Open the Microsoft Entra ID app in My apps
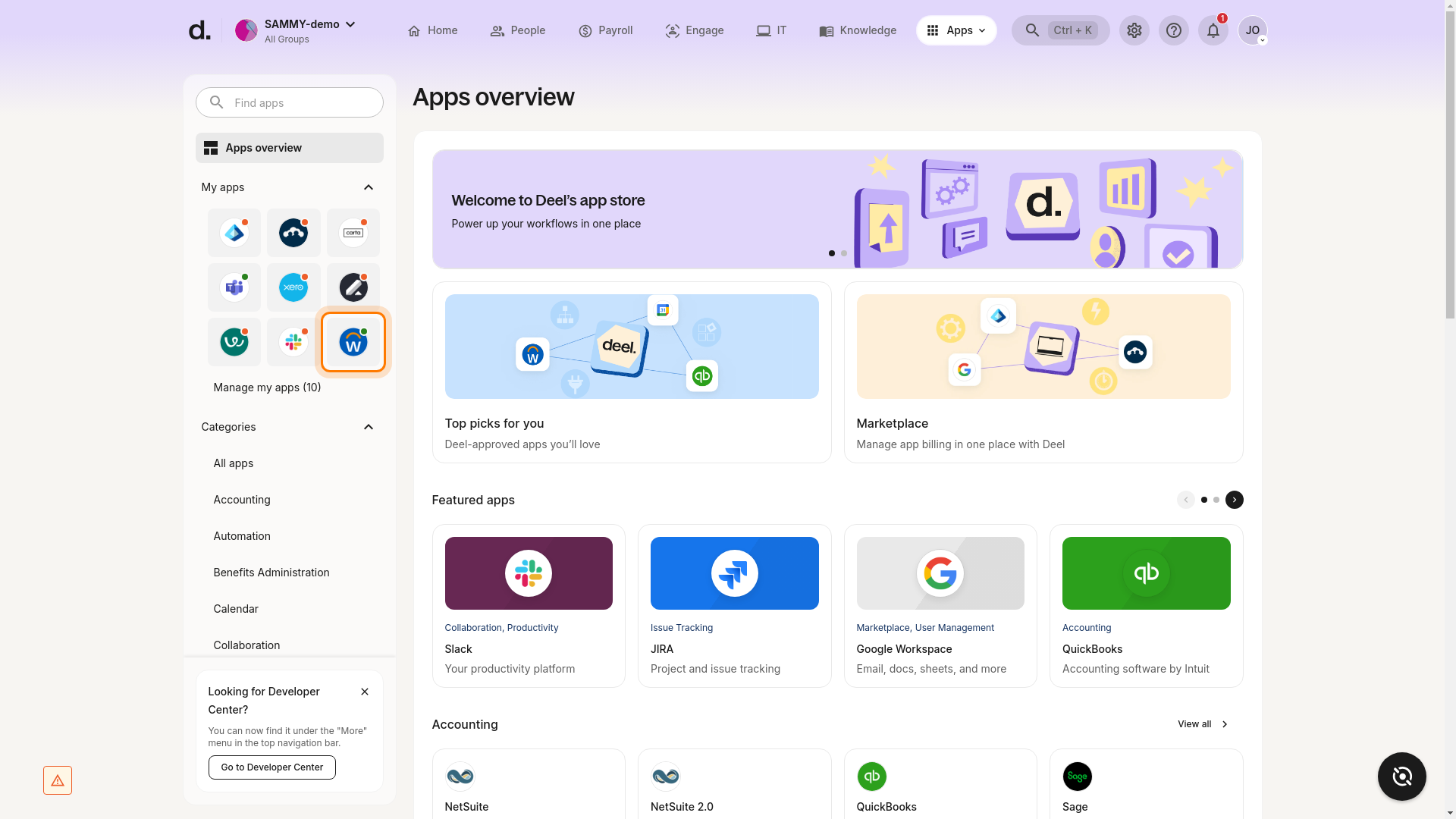The height and width of the screenshot is (819, 1456). click(x=234, y=233)
